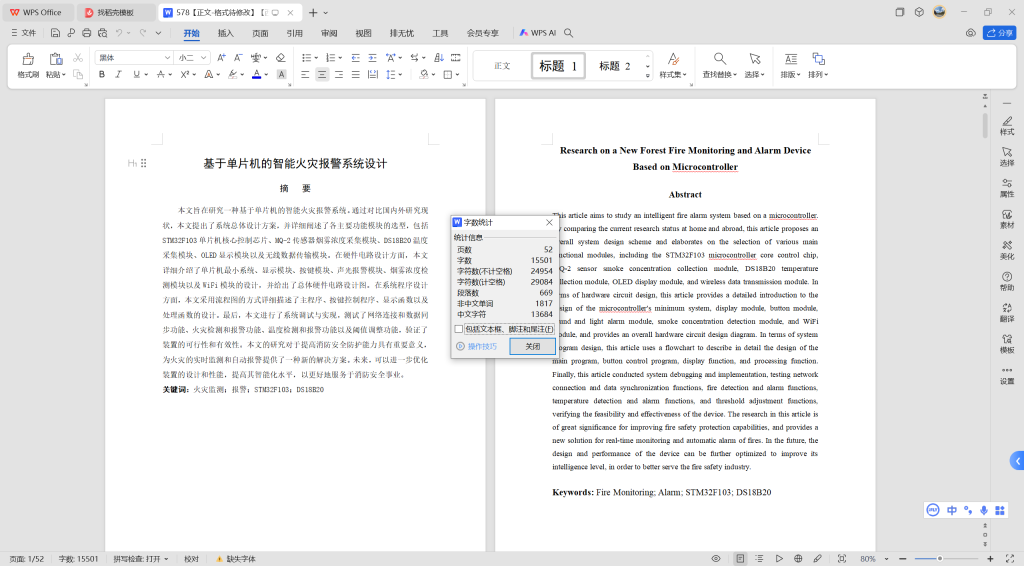Apply italic formatting with the I icon
The image size is (1024, 566).
[x=119, y=74]
